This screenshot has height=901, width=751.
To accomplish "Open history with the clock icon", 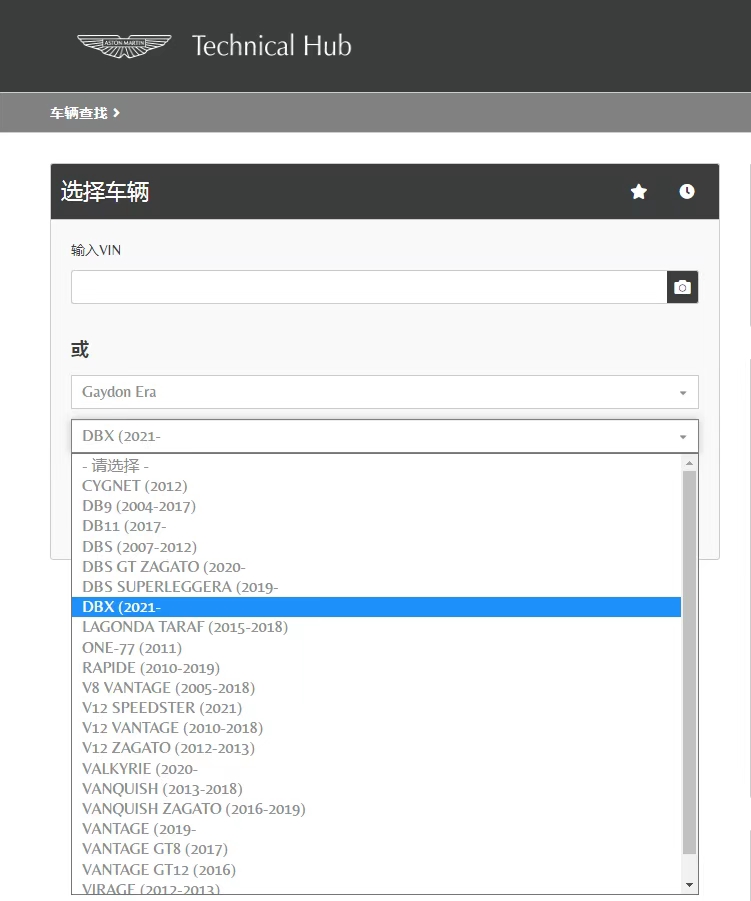I will point(687,192).
